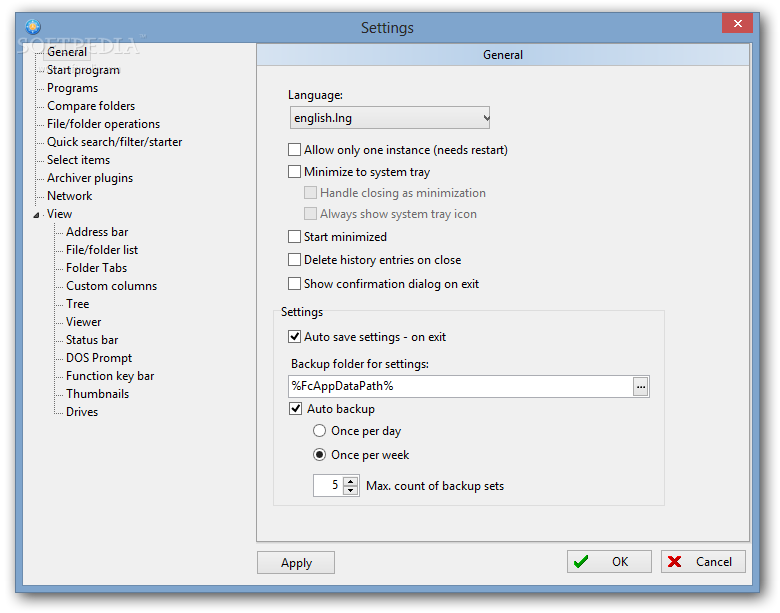
Task: Open Network settings
Action: coord(69,196)
